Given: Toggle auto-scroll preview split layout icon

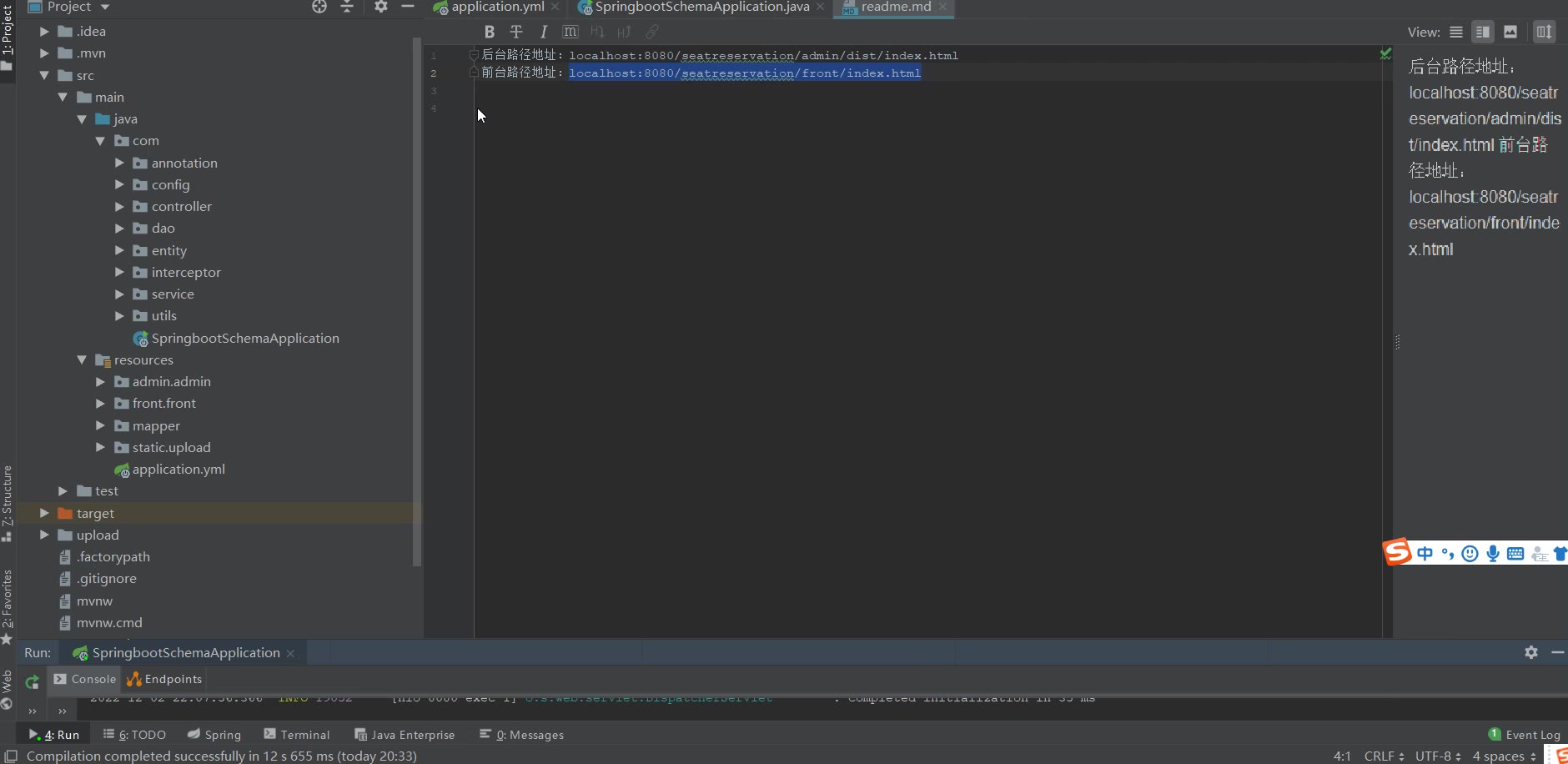Looking at the screenshot, I should (1545, 32).
